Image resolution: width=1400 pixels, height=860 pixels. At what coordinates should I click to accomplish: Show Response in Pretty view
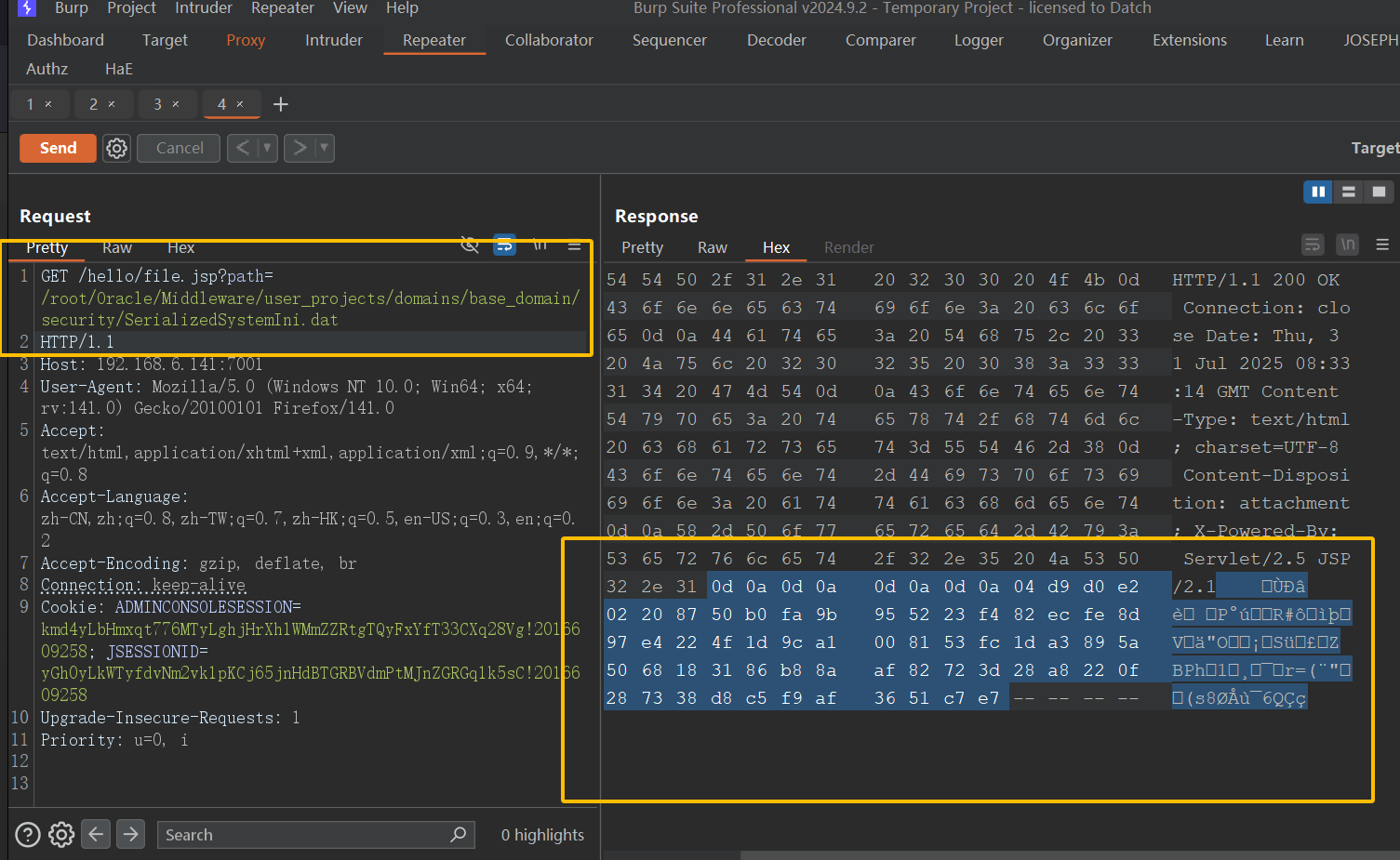tap(643, 247)
